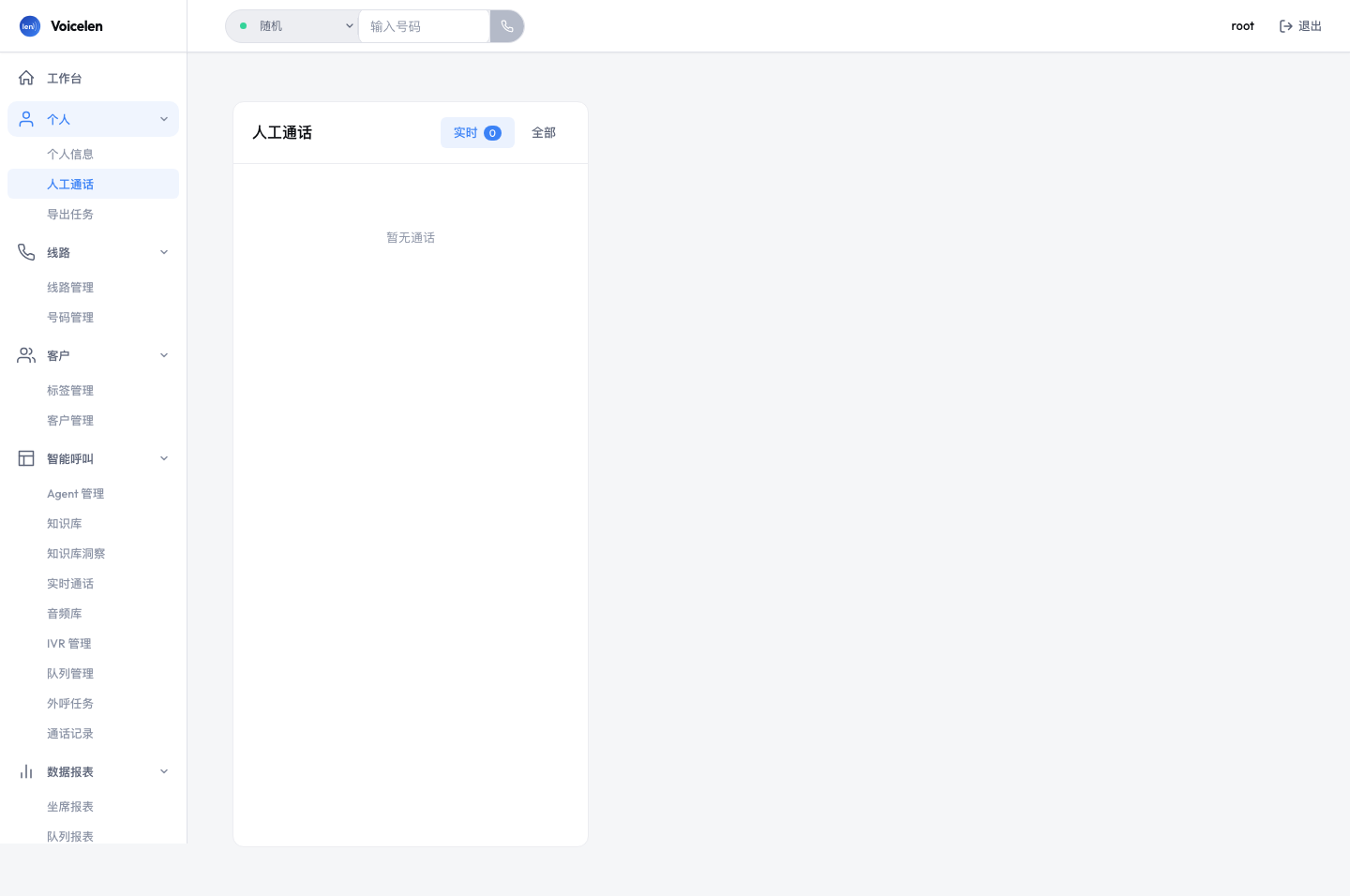Open 知识库洞察 page
1350x896 pixels.
click(93, 553)
